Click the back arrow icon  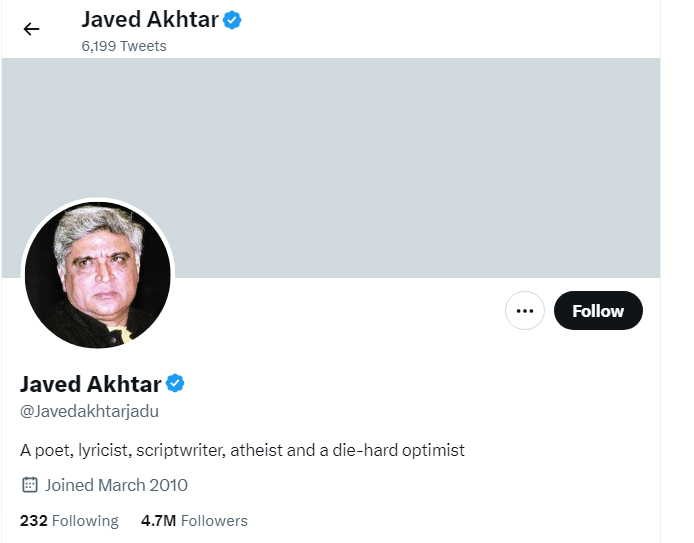tap(31, 28)
